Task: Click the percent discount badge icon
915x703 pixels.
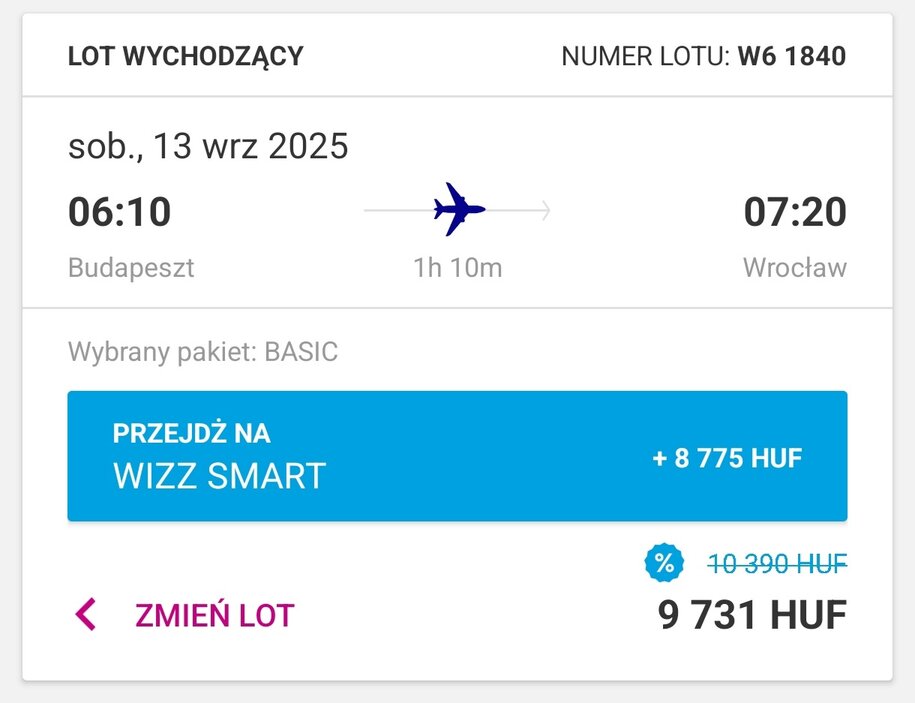Action: [663, 563]
